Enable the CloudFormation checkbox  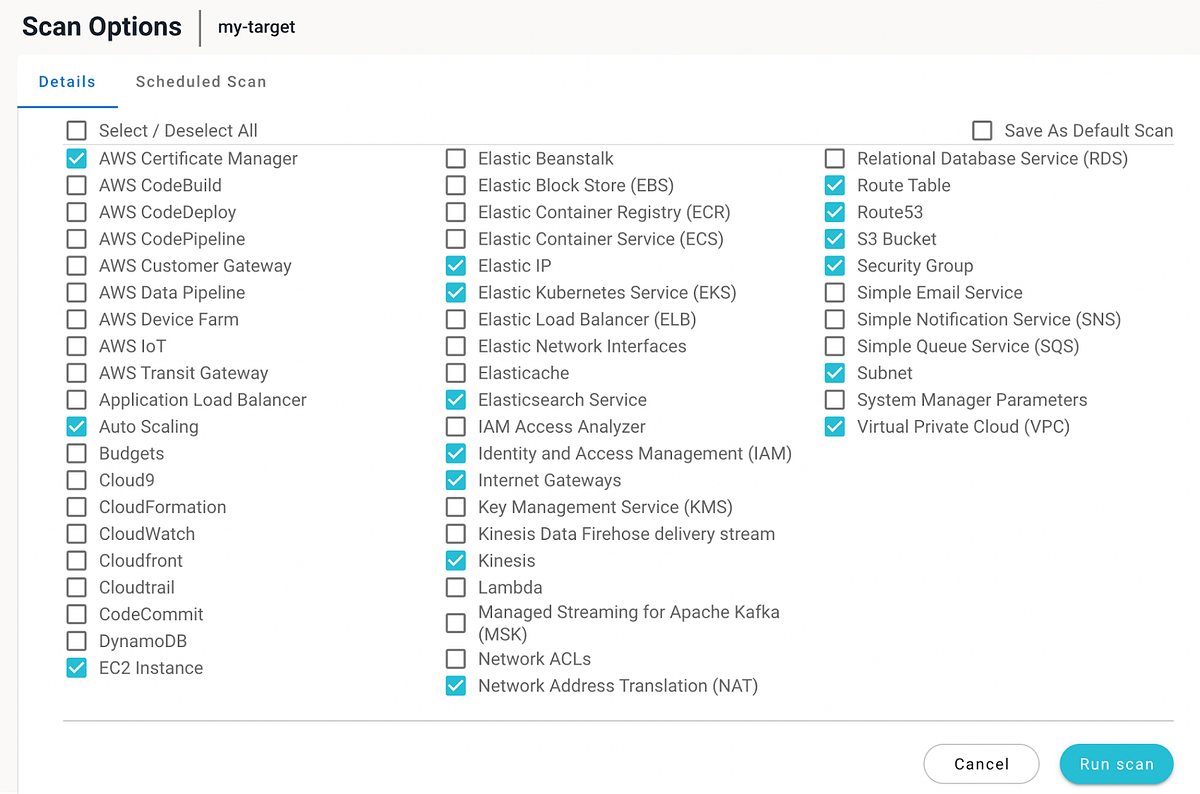tap(76, 506)
